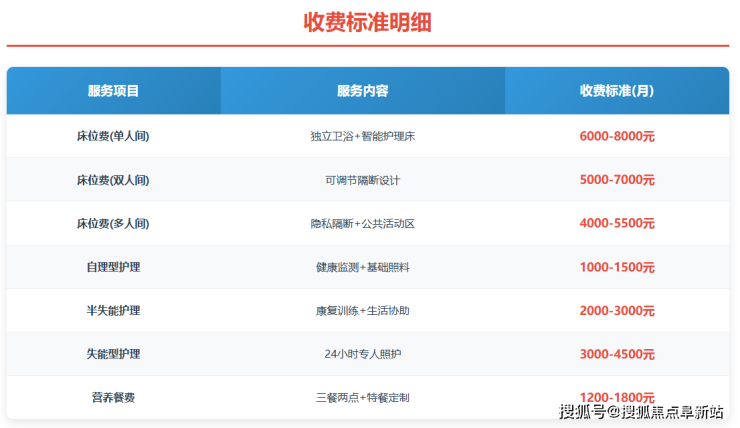
Task: Select the 床位费(双人间) row label
Action: (113, 180)
